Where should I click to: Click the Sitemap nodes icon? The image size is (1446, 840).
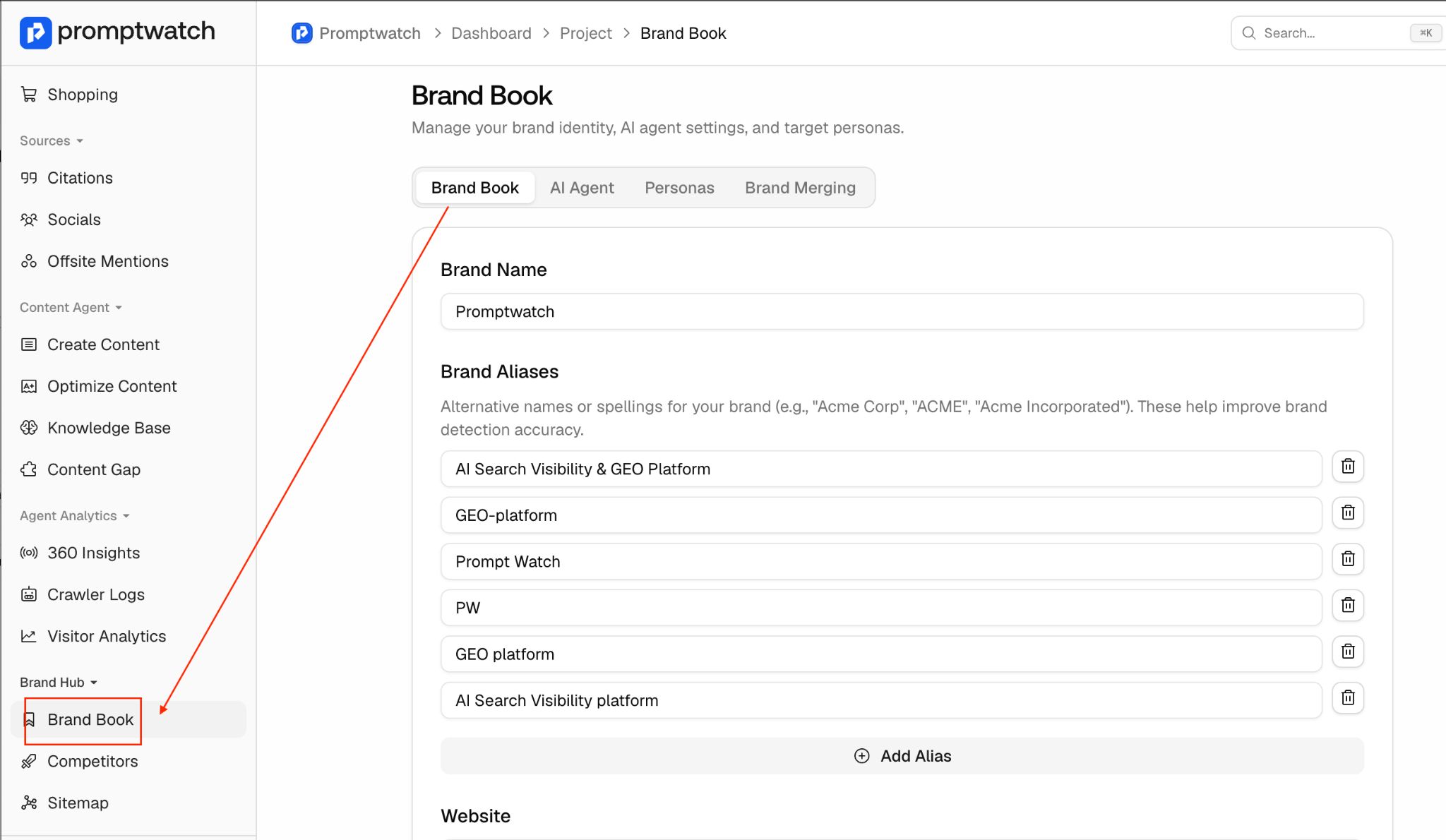(x=28, y=803)
